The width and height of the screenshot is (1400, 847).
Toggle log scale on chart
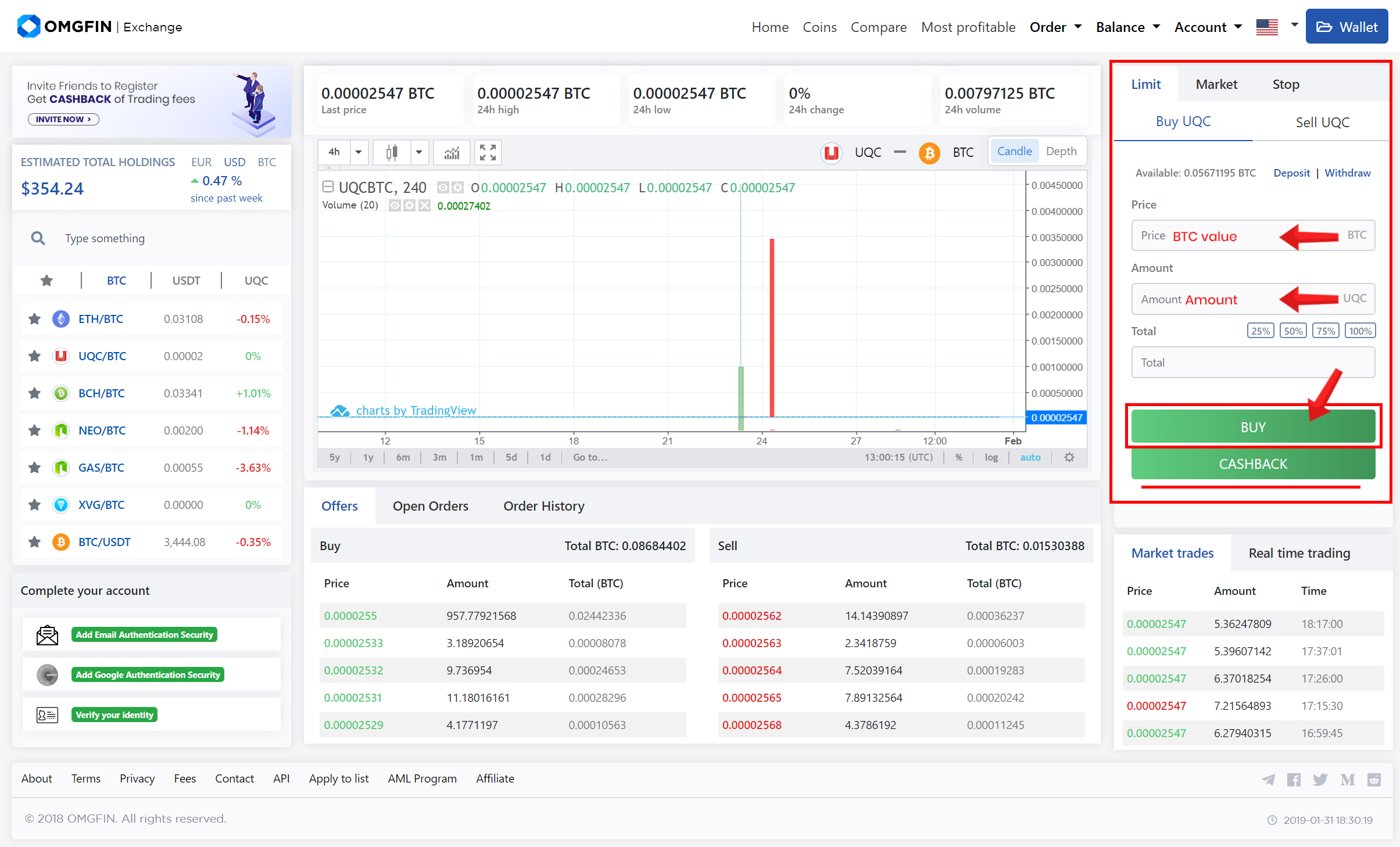pyautogui.click(x=991, y=457)
